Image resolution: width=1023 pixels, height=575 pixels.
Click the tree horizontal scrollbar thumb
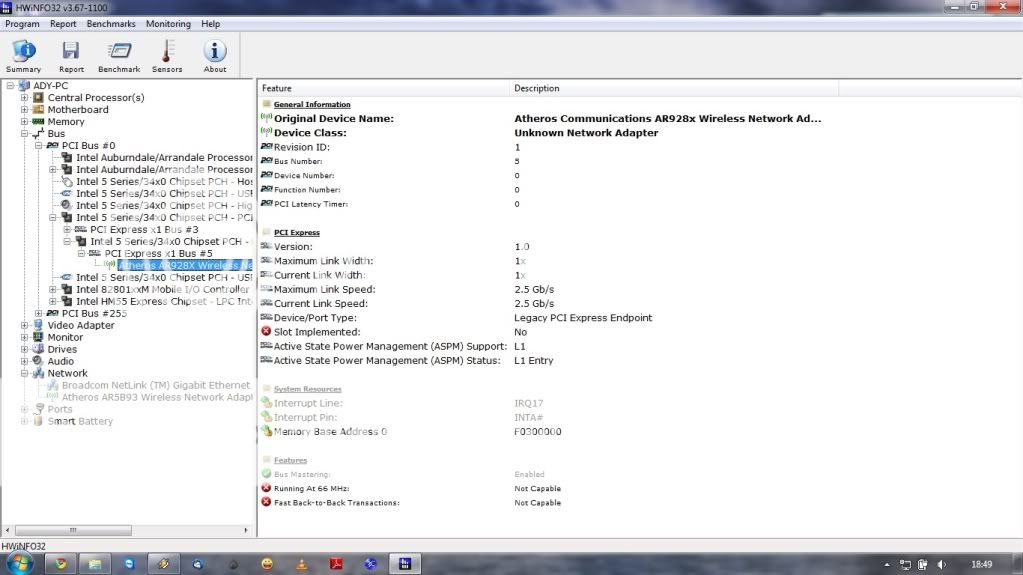click(x=73, y=530)
